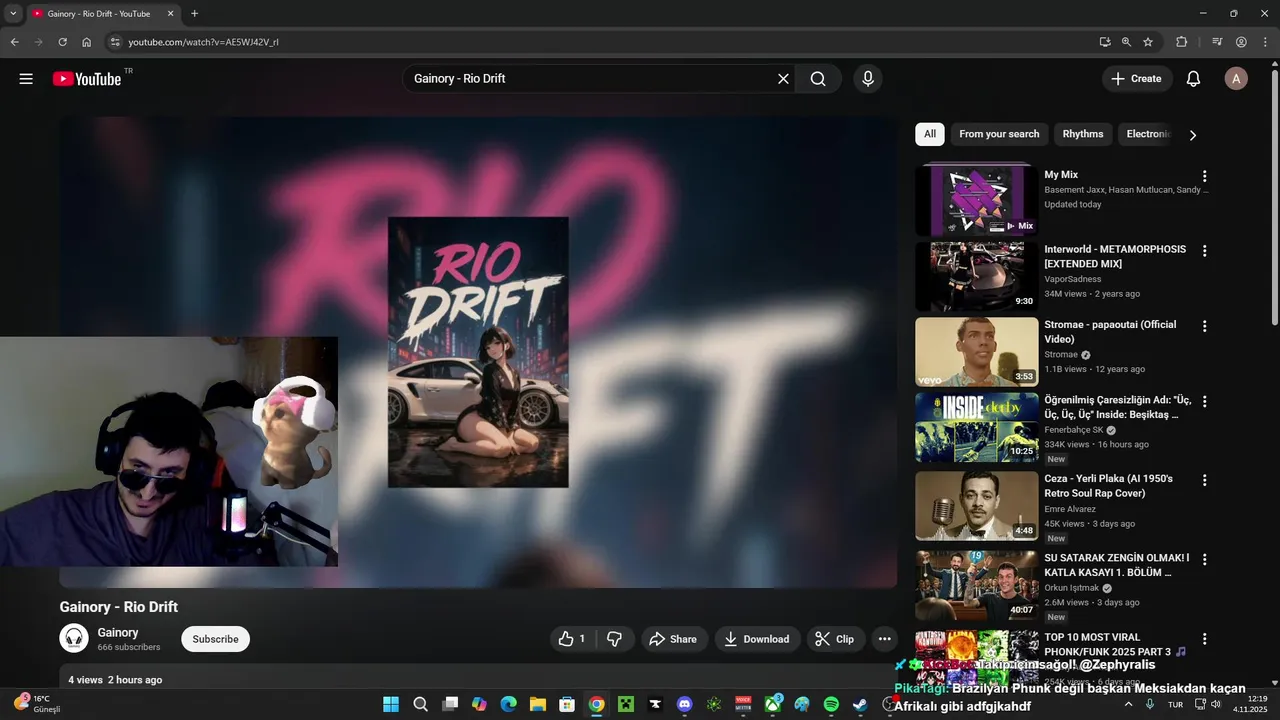Open the Interworld METAMORPHOSIS thumbnail
Viewport: 1280px width, 720px height.
976,276
